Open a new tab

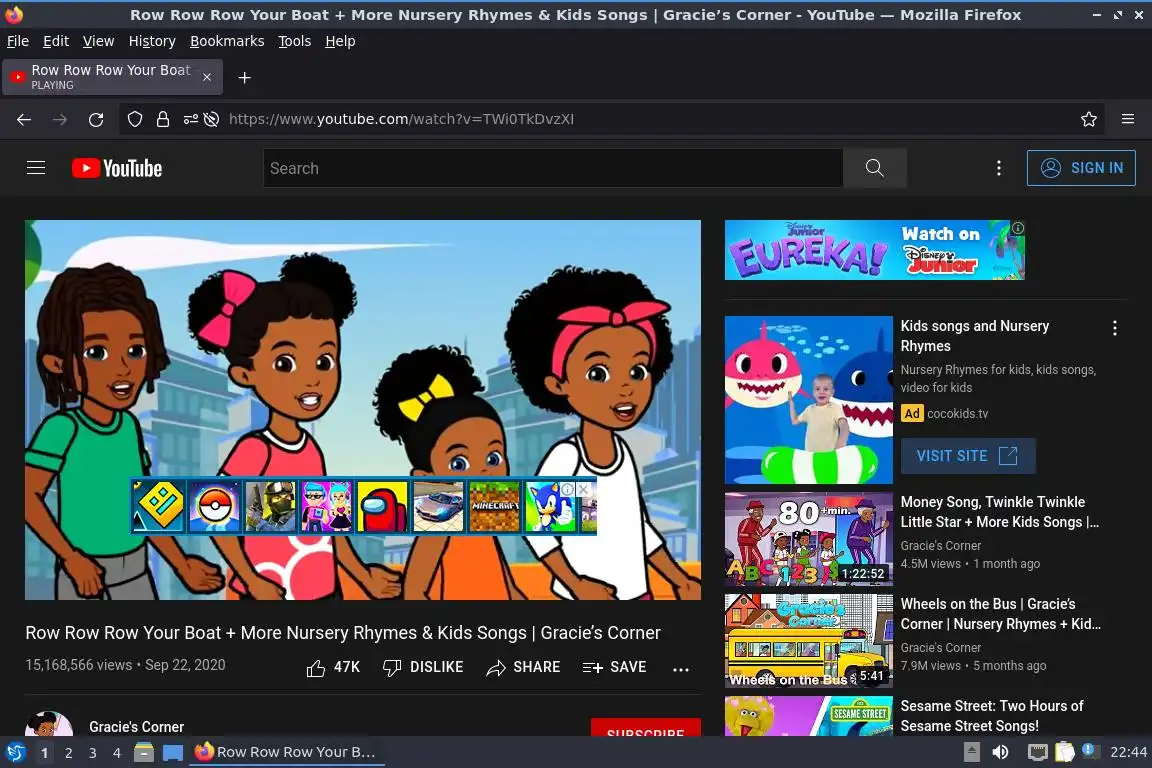[245, 77]
